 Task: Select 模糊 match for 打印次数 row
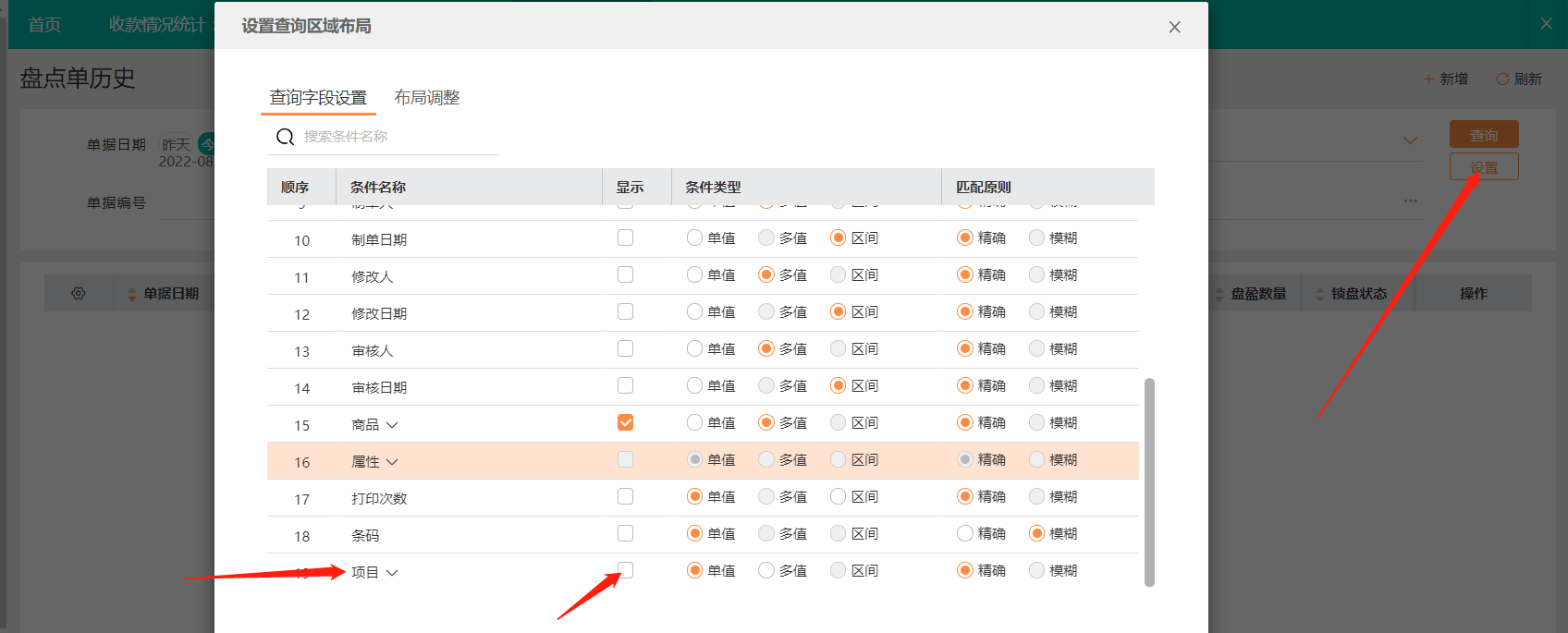[1037, 496]
